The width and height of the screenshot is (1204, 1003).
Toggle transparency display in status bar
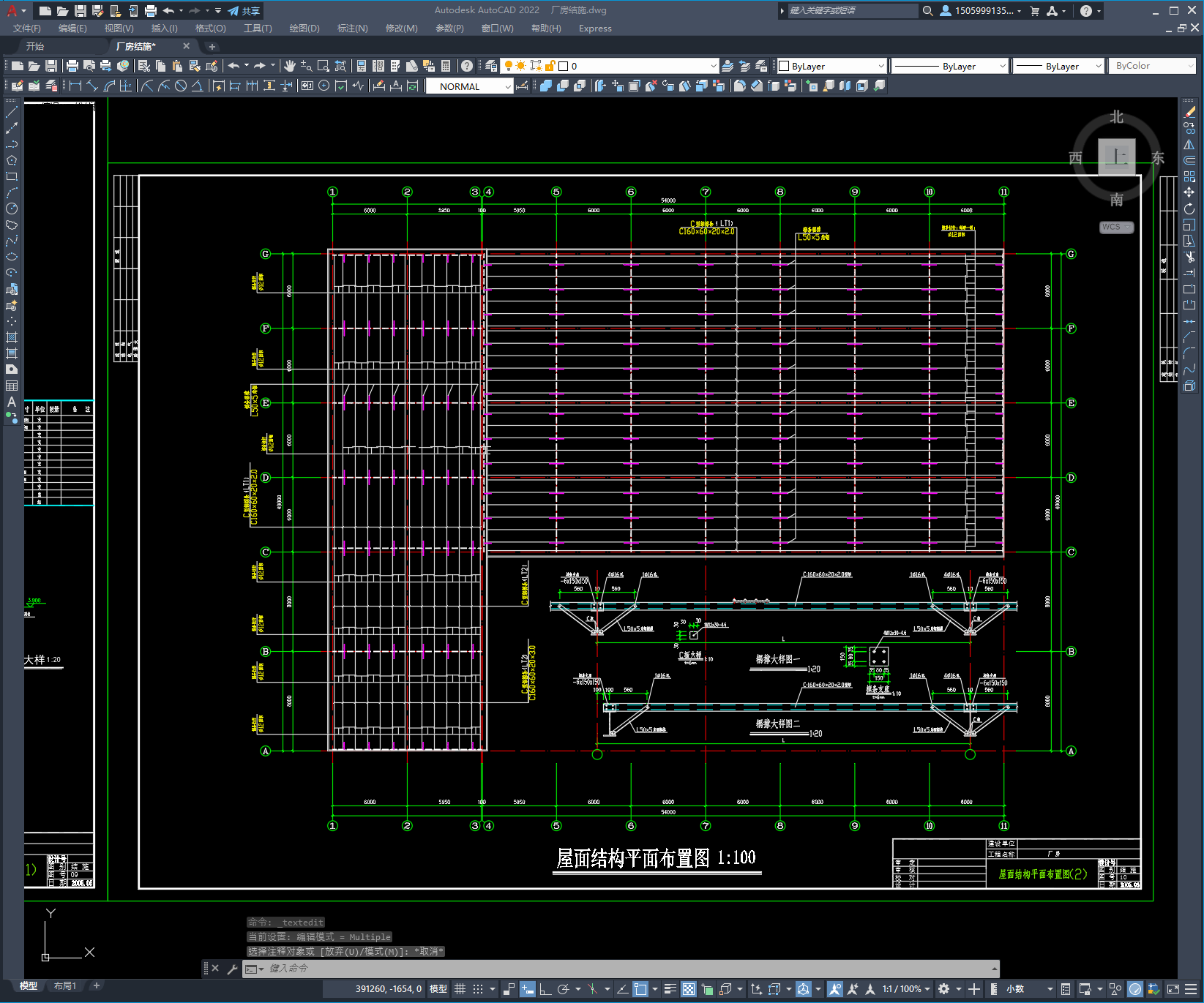(689, 989)
